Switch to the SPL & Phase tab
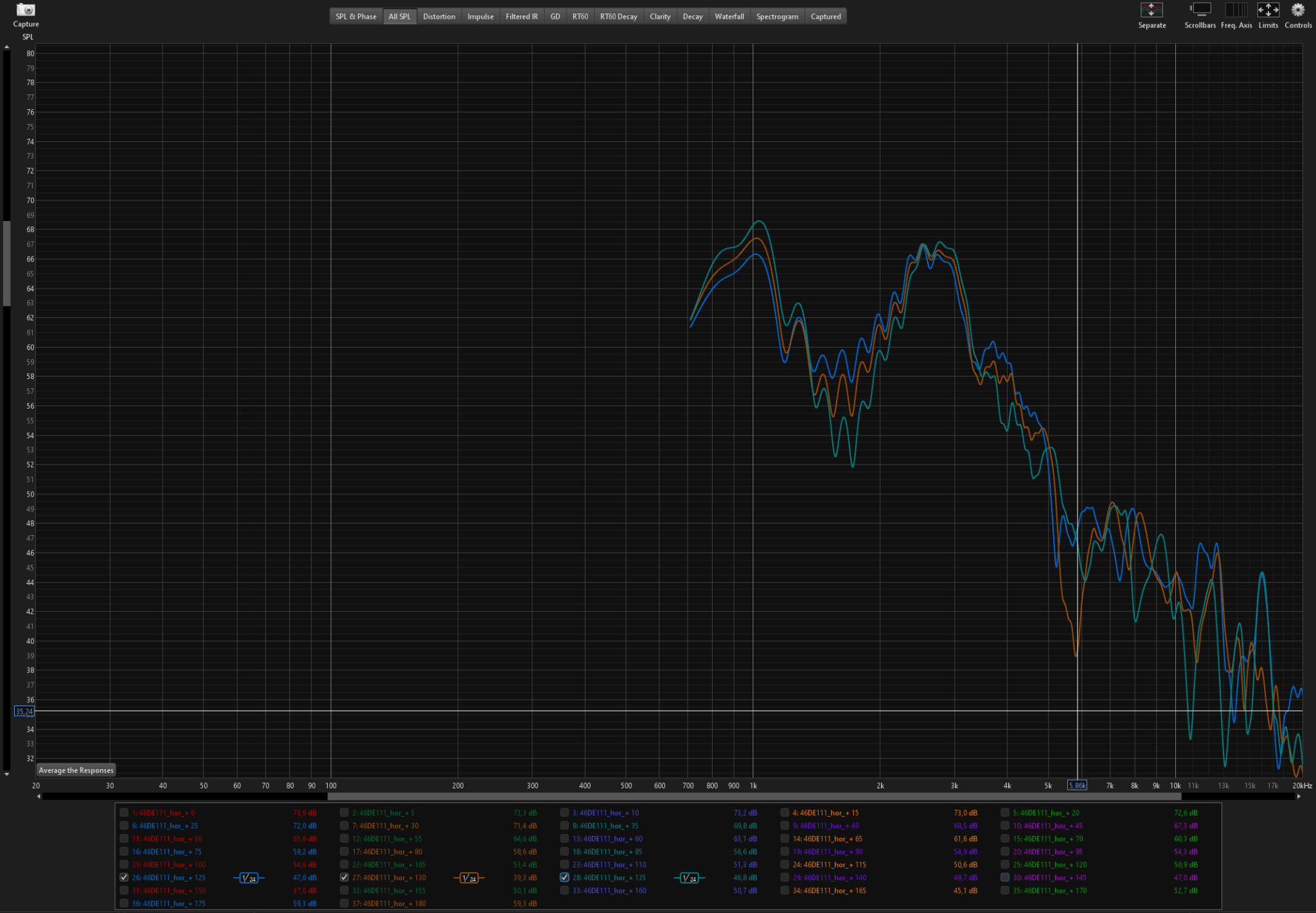 click(356, 17)
